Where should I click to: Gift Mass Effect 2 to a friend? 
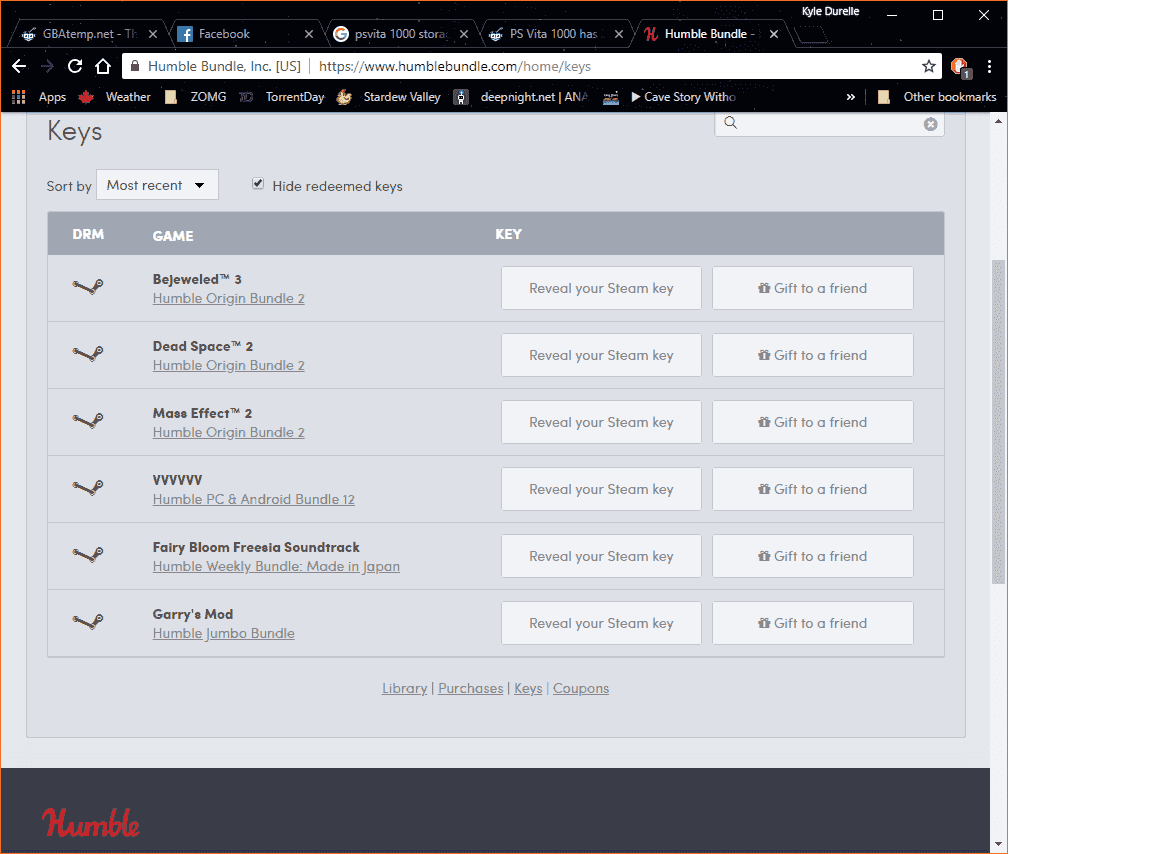point(813,422)
